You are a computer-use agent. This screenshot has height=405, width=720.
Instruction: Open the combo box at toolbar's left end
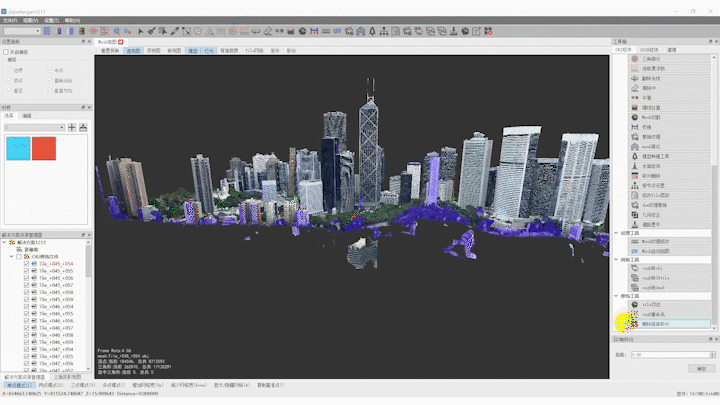[22, 31]
